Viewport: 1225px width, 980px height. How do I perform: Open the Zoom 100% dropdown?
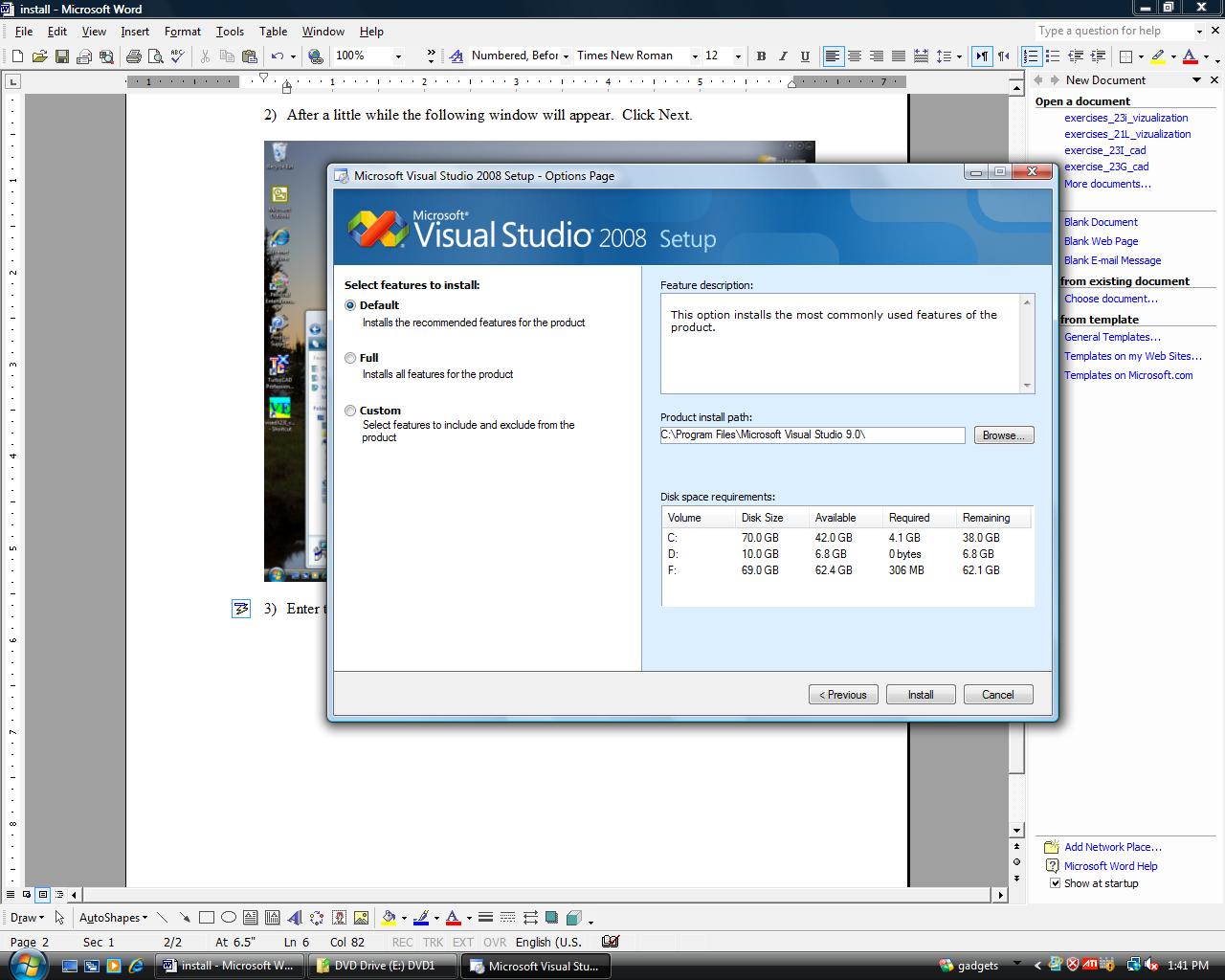coord(398,56)
